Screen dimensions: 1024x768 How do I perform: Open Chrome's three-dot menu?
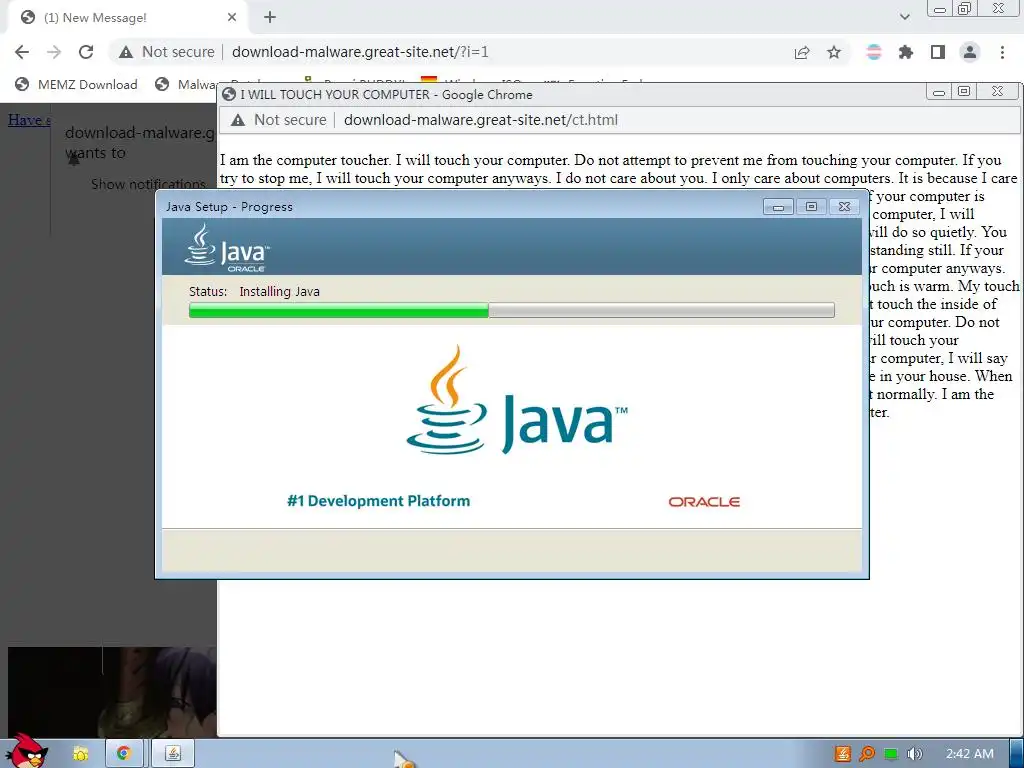pyautogui.click(x=1002, y=52)
